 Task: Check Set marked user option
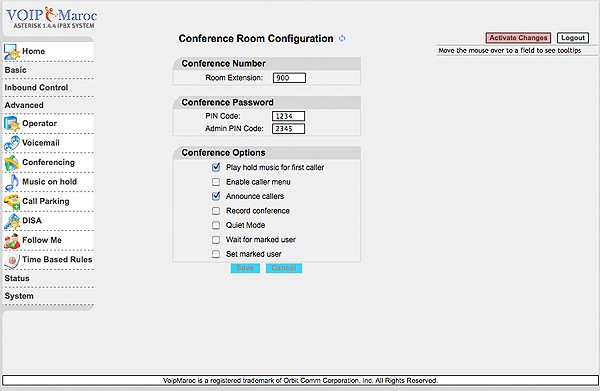tap(216, 254)
